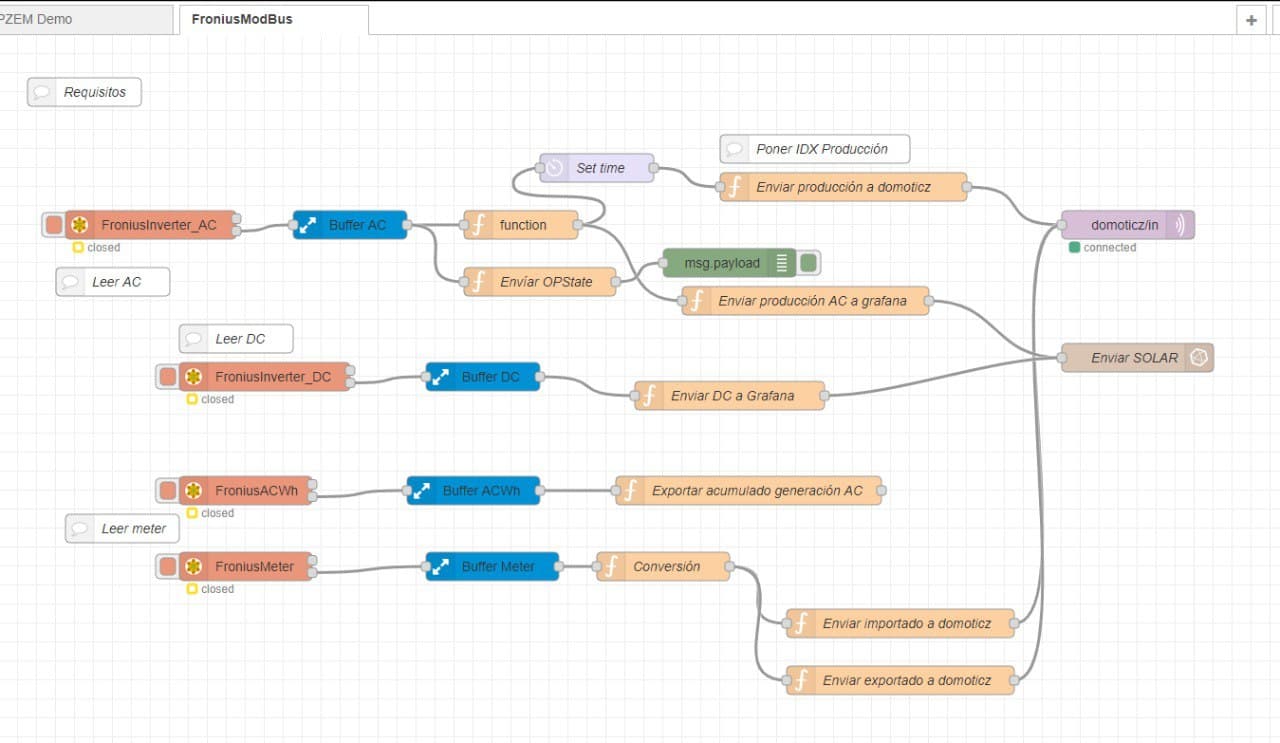Click the Requisitos comment bubble icon
Image resolution: width=1280 pixels, height=743 pixels.
coord(42,92)
